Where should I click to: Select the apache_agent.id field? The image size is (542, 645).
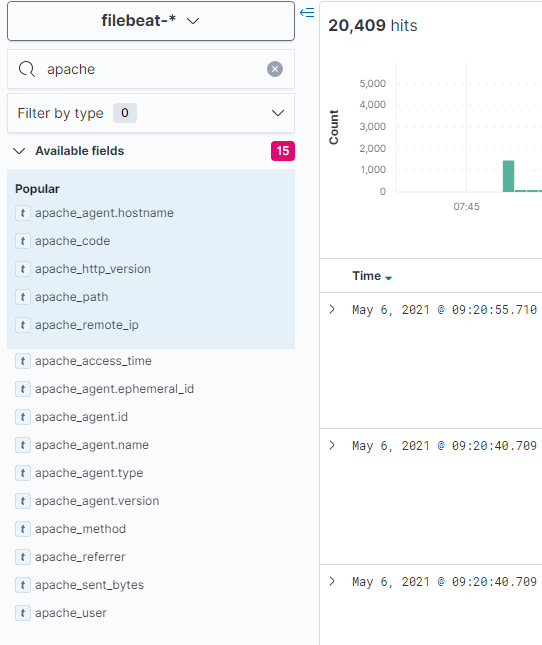point(81,417)
